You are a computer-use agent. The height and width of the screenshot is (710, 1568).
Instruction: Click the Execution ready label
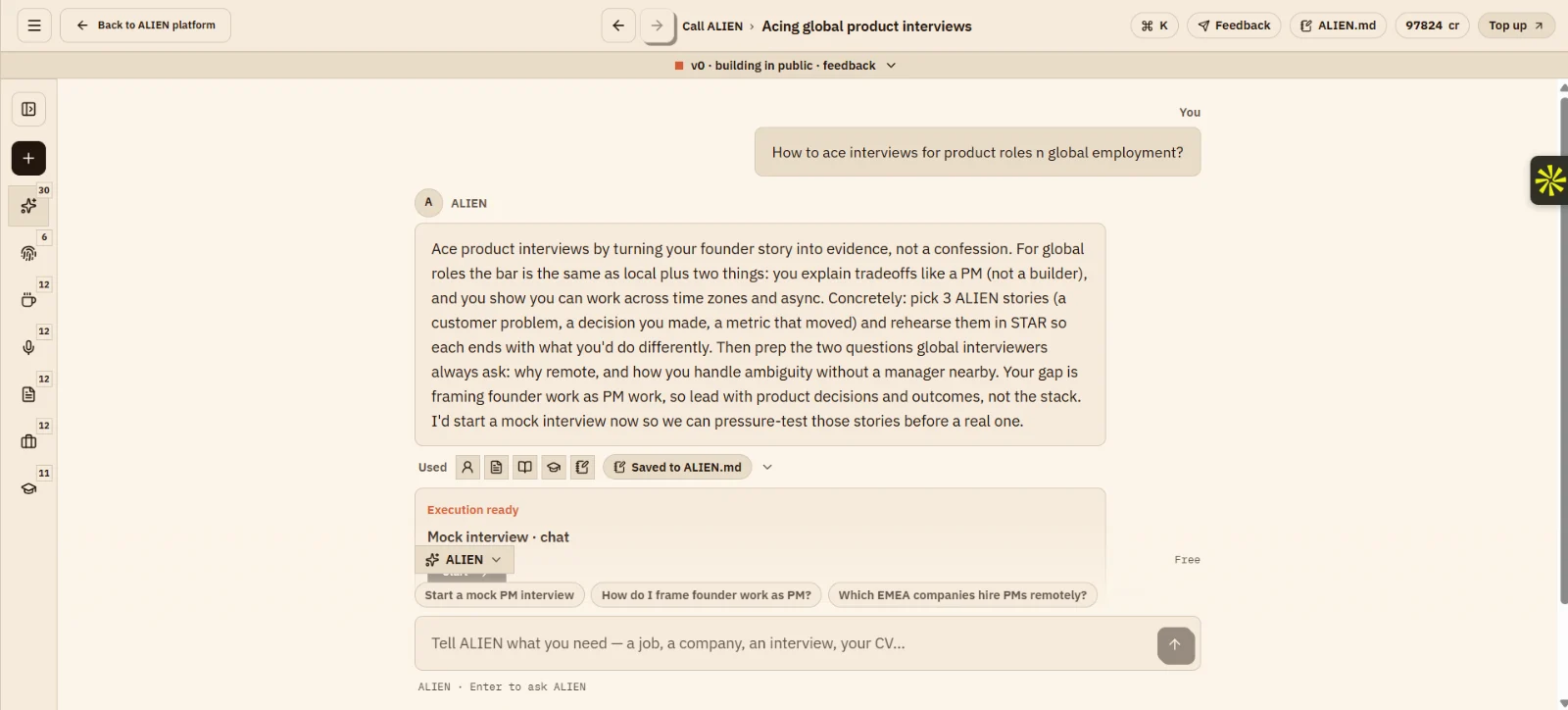[x=472, y=510]
